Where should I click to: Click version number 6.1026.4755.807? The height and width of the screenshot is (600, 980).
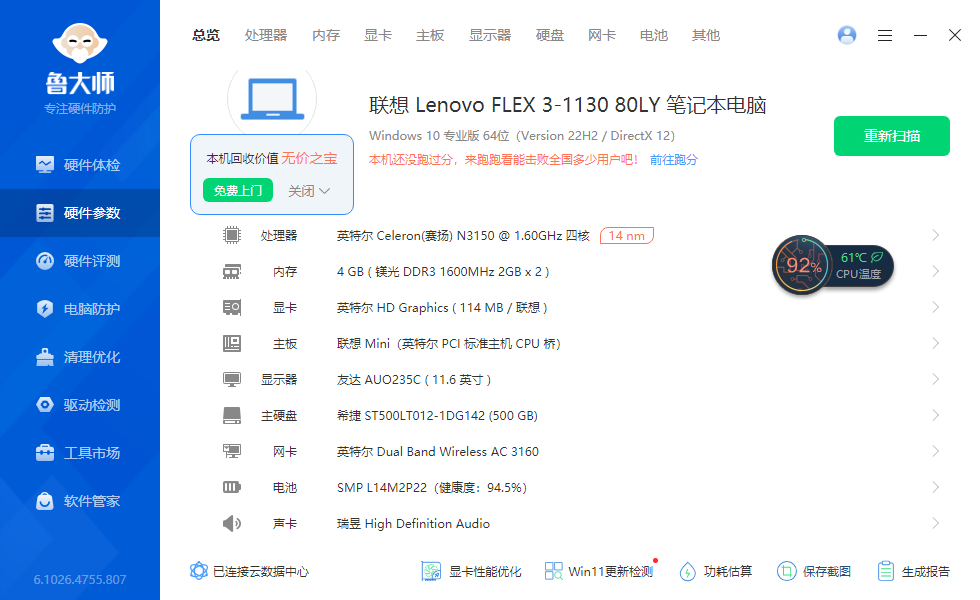point(80,579)
